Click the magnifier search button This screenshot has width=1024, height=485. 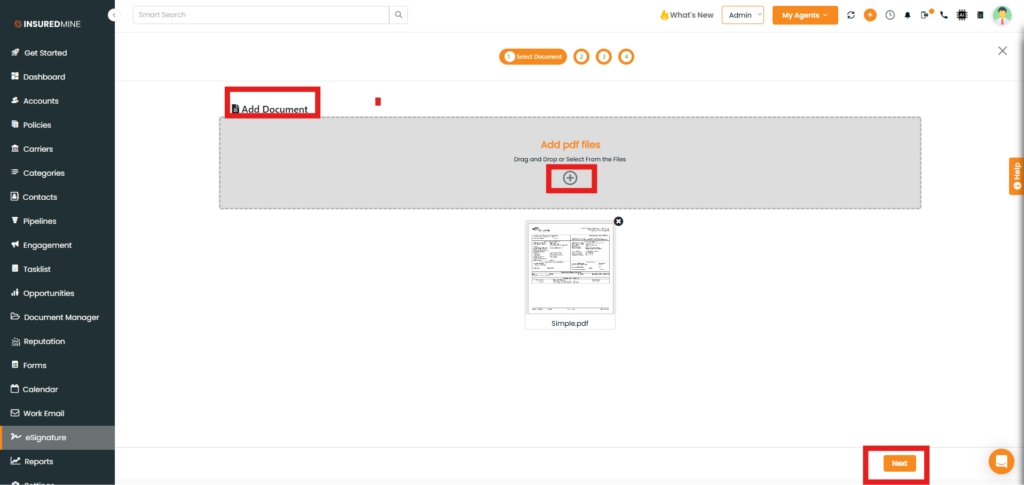tap(399, 15)
